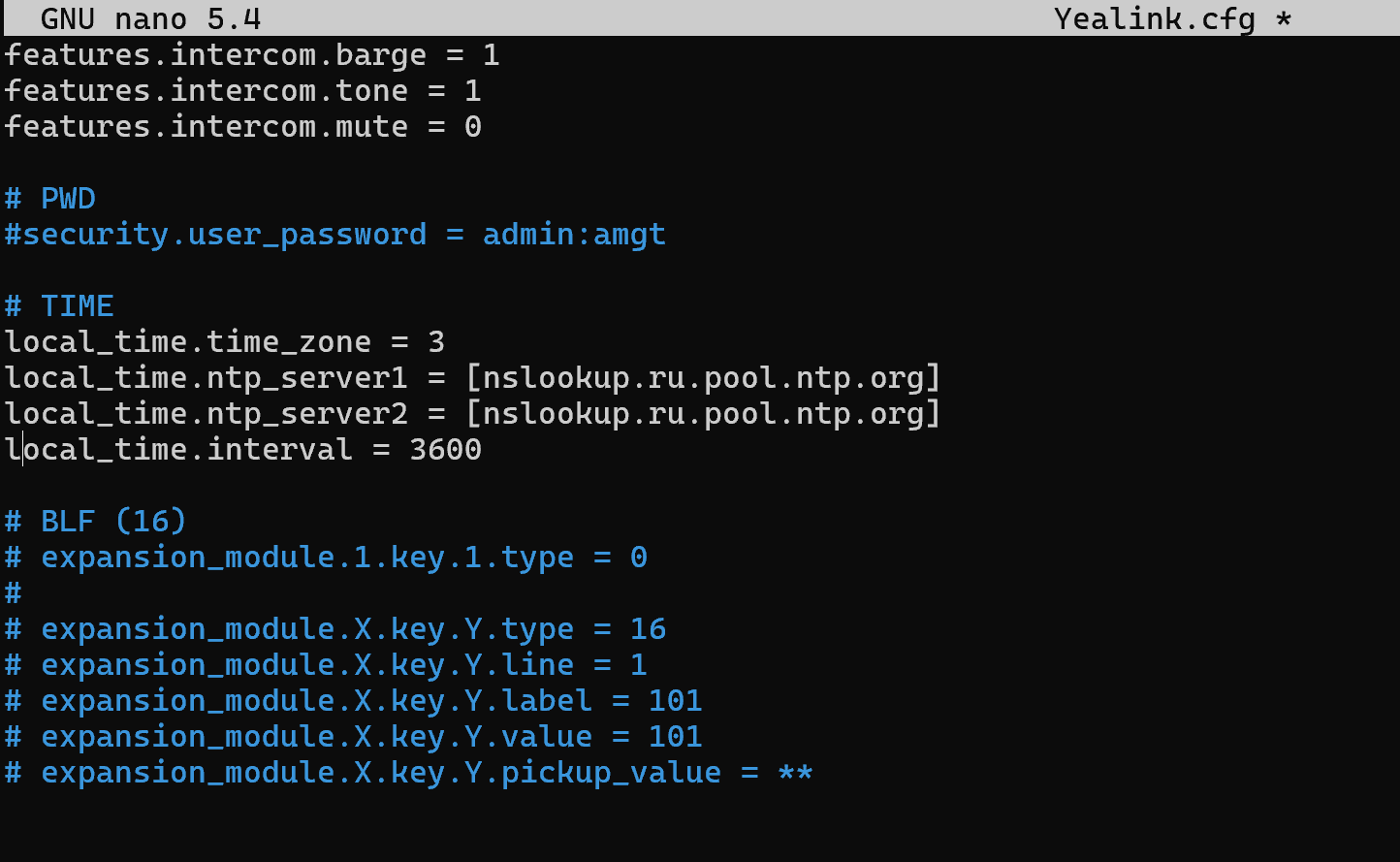1400x862 pixels.
Task: Click the ntp_server1 address in brackets
Action: pos(703,378)
